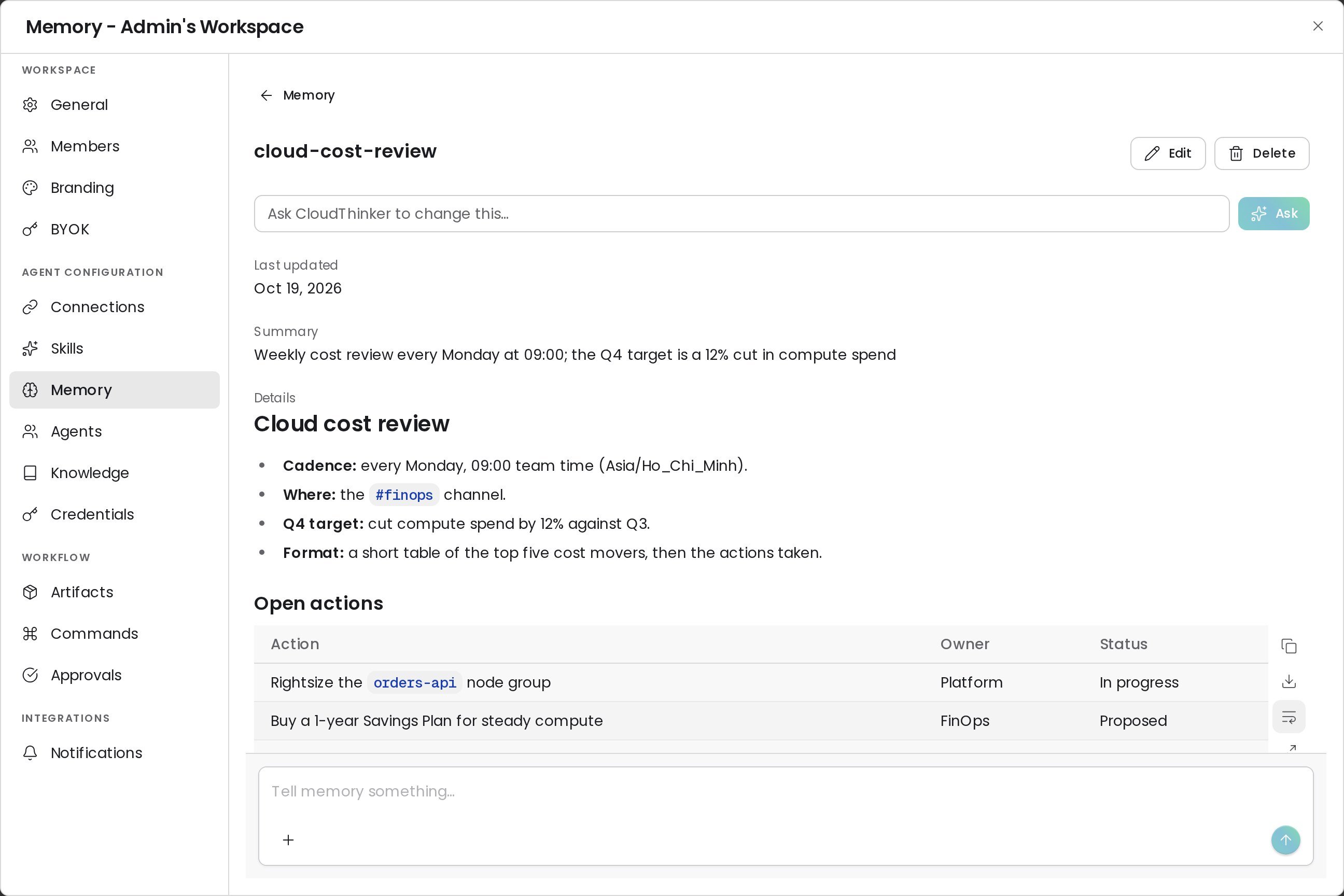Image resolution: width=1344 pixels, height=896 pixels.
Task: Click the Status column header
Action: click(1123, 644)
